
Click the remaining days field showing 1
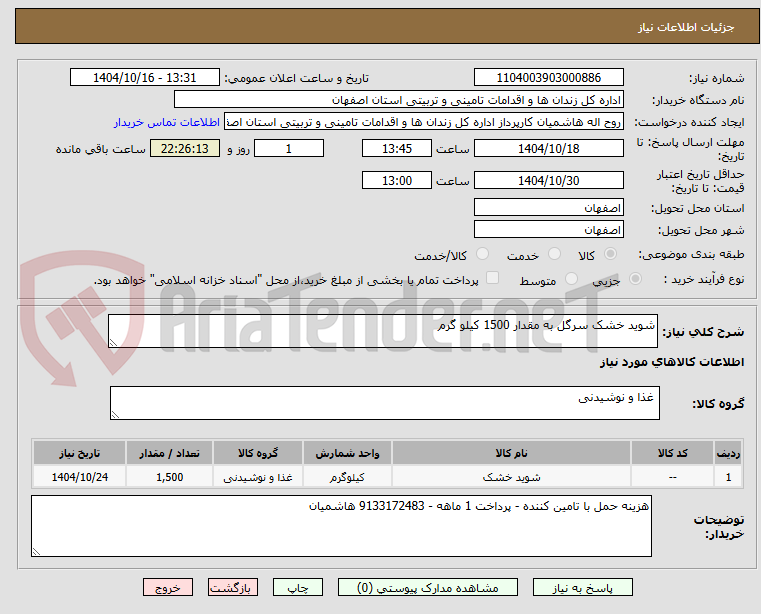click(289, 148)
